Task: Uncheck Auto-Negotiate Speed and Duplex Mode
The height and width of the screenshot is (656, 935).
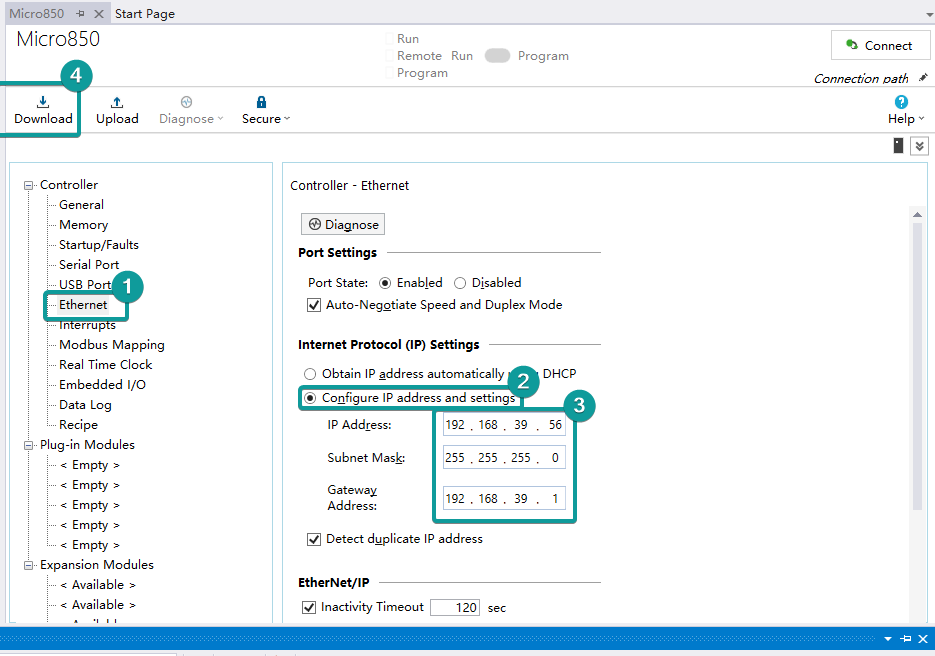Action: coord(314,305)
